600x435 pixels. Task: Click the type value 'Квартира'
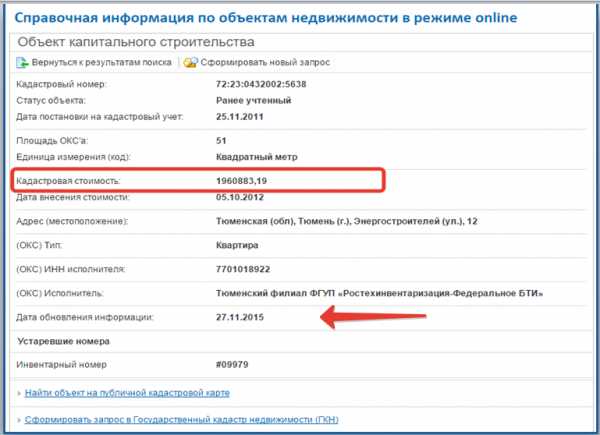click(x=237, y=245)
